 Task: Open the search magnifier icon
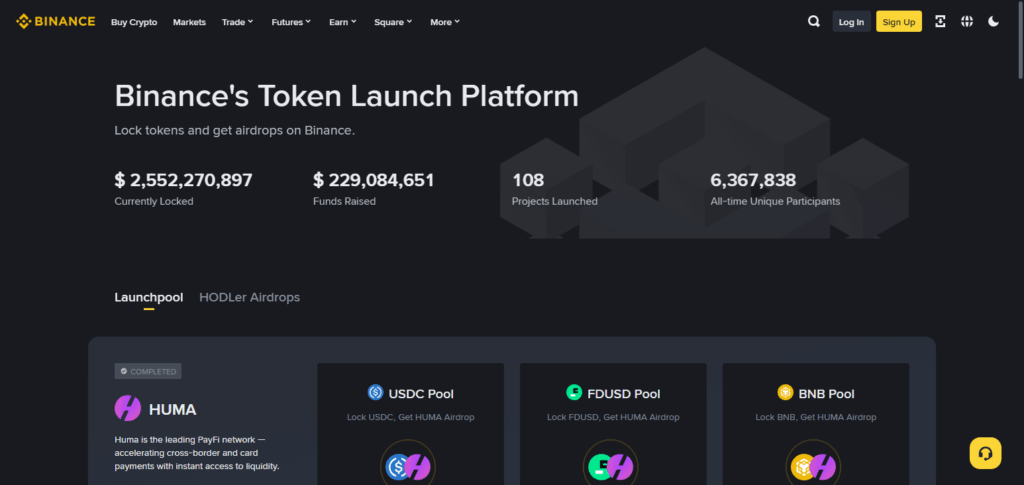point(813,22)
